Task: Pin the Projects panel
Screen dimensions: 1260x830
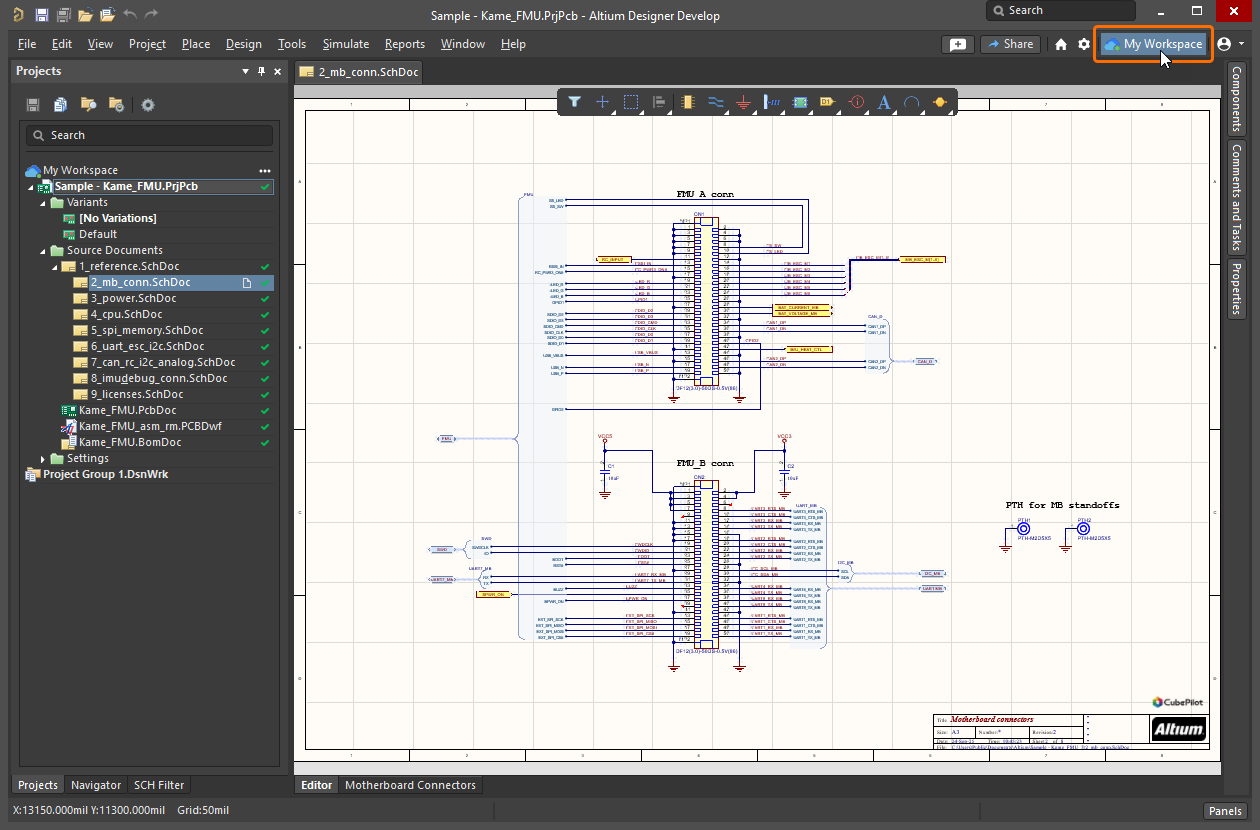Action: click(x=261, y=71)
